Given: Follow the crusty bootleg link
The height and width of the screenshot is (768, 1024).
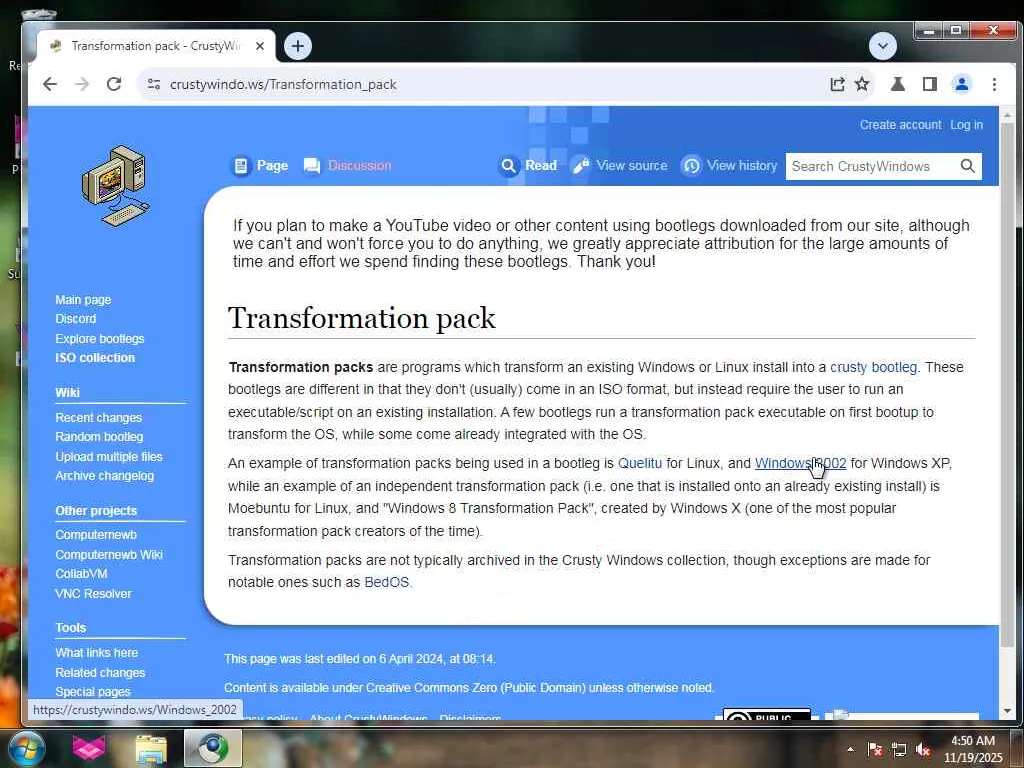Looking at the screenshot, I should click(873, 367).
